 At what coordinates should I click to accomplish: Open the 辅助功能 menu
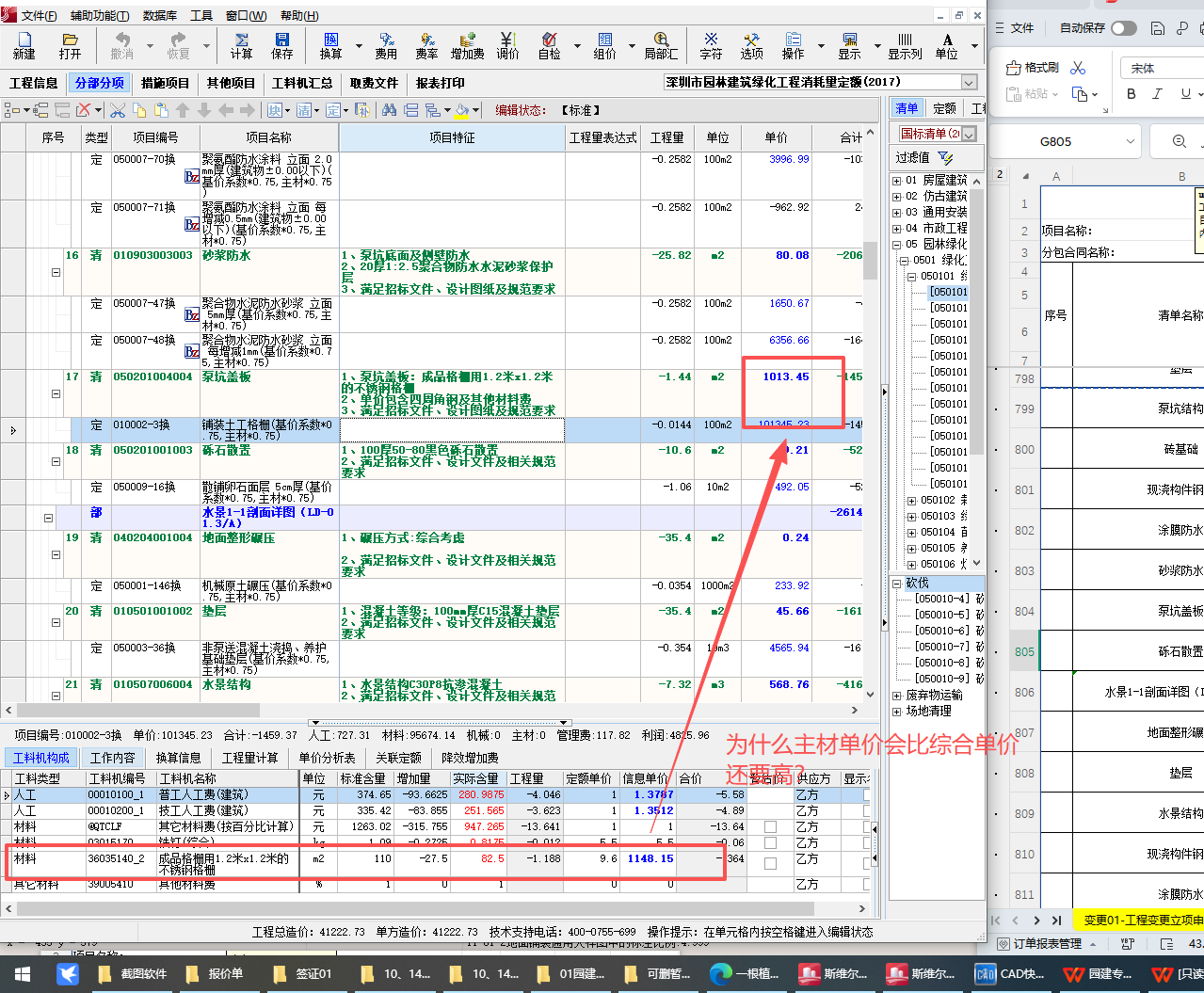(x=100, y=16)
